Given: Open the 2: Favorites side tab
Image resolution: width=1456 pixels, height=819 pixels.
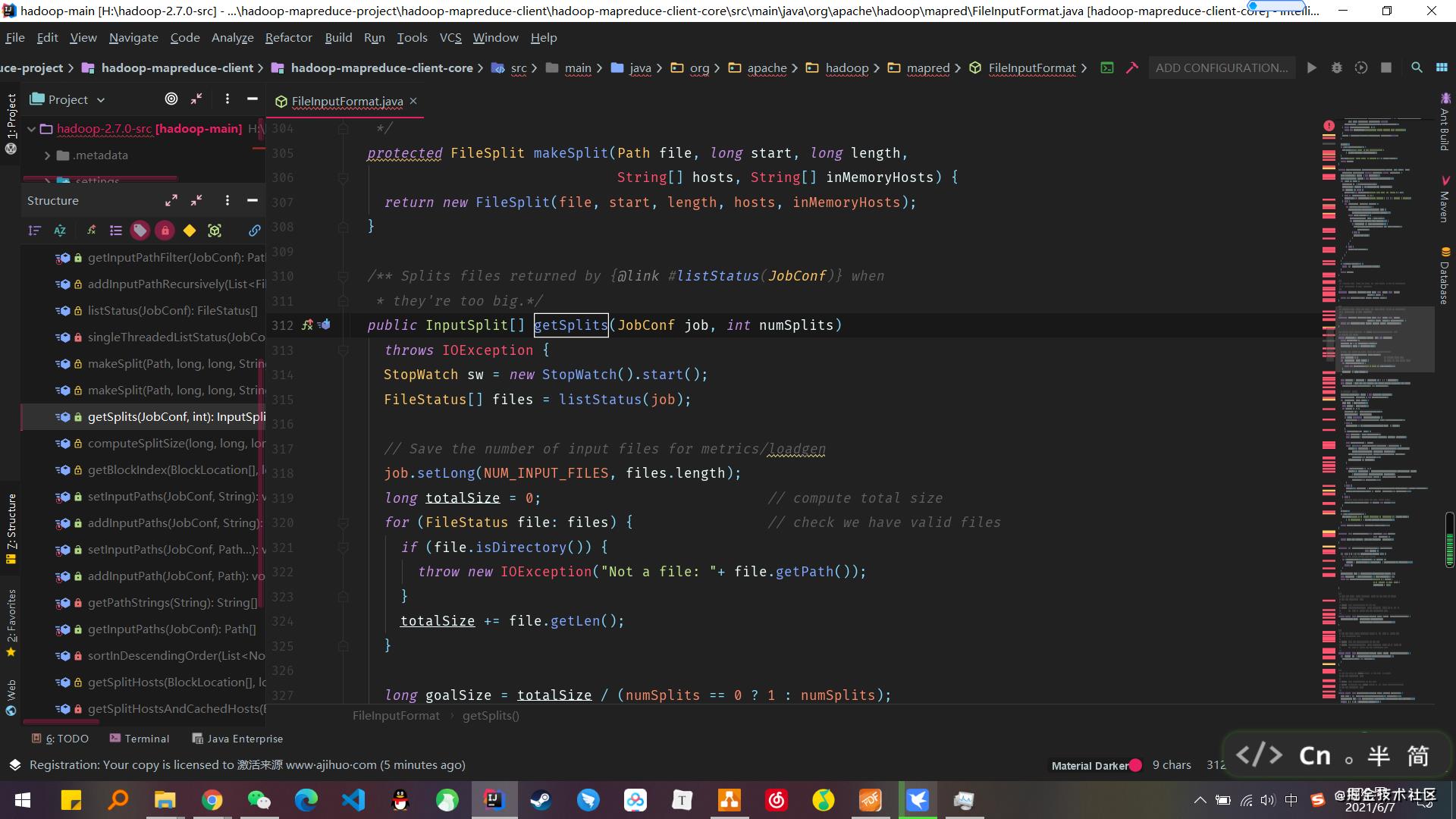Looking at the screenshot, I should point(11,623).
